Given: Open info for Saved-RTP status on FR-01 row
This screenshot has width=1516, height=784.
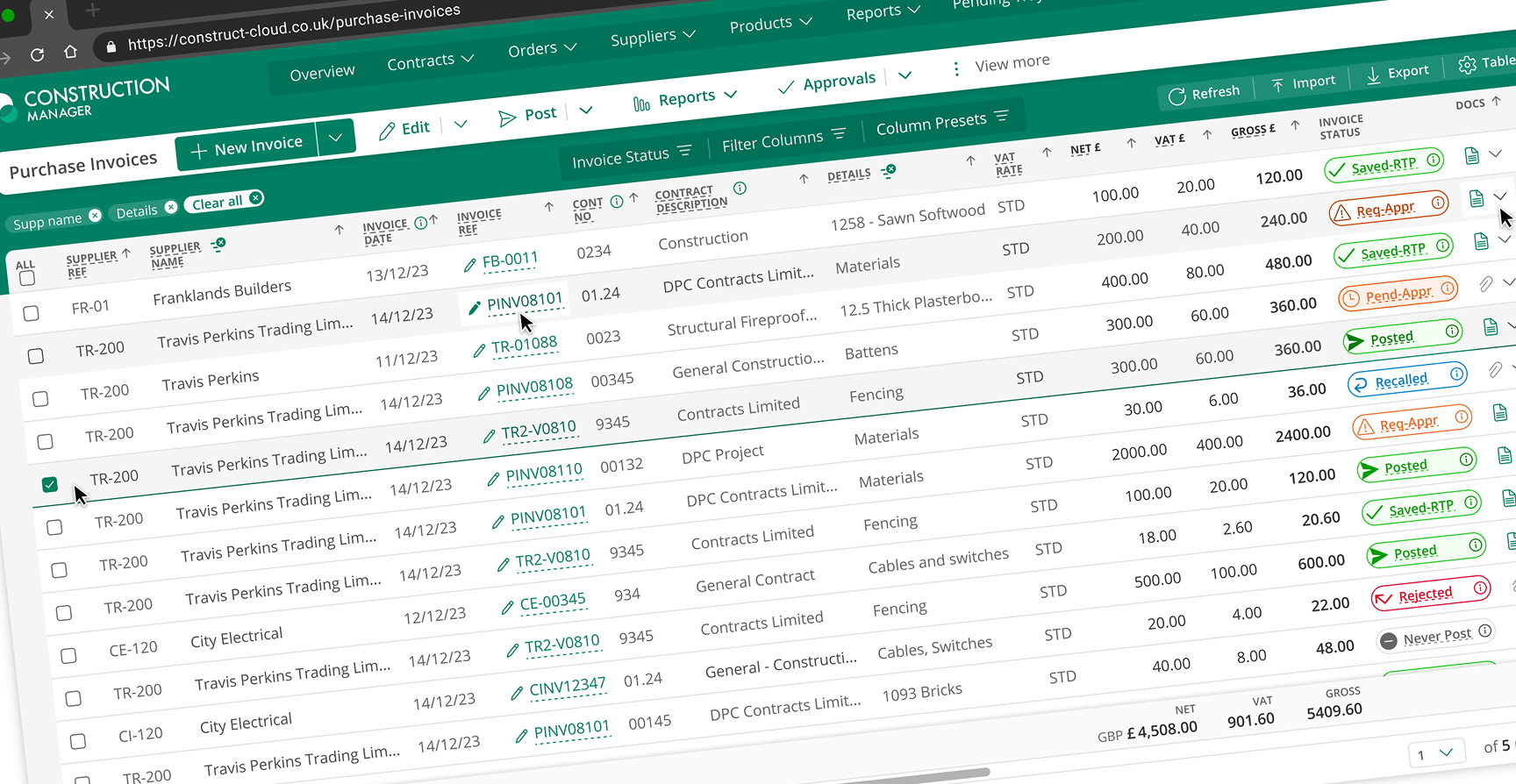Looking at the screenshot, I should tap(1433, 160).
